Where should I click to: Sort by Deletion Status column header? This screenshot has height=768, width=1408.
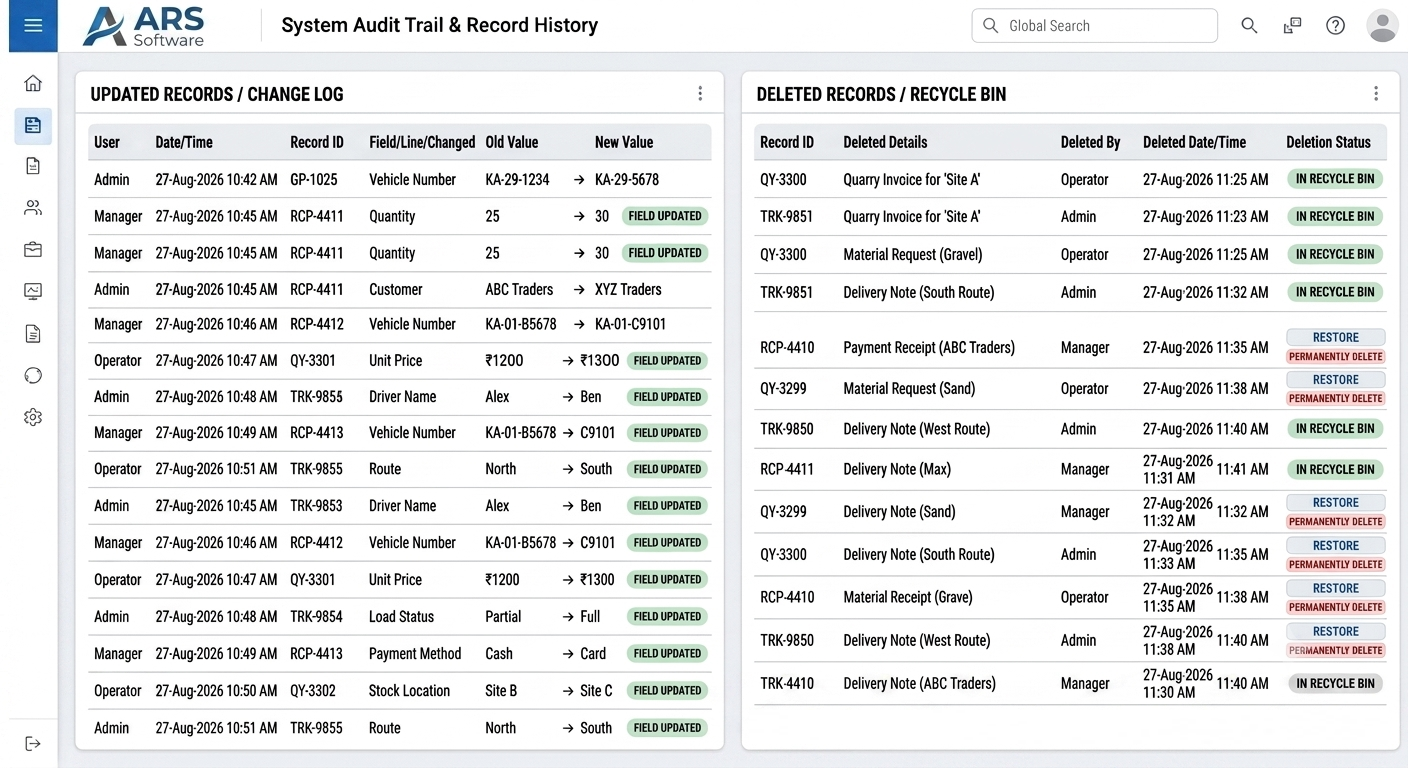pyautogui.click(x=1328, y=142)
